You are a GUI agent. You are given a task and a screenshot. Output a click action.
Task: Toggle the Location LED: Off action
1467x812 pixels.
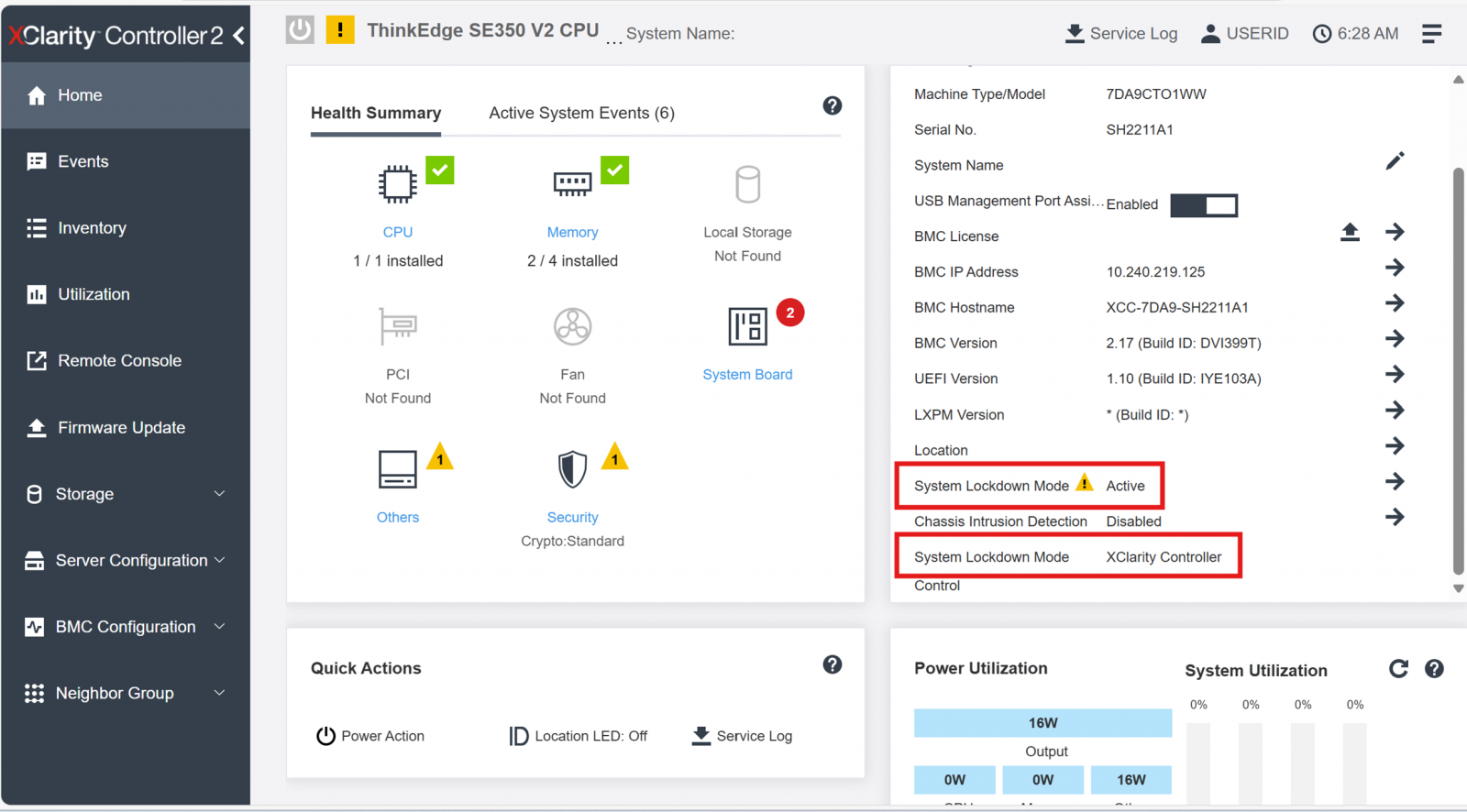coord(578,736)
